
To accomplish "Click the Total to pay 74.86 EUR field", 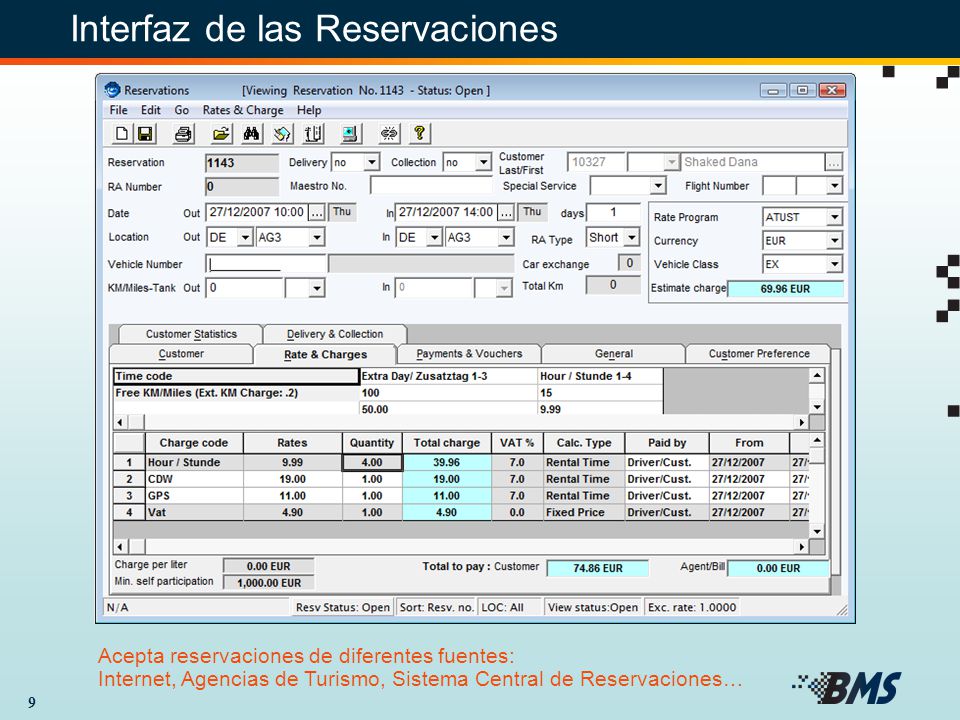I will (x=598, y=568).
